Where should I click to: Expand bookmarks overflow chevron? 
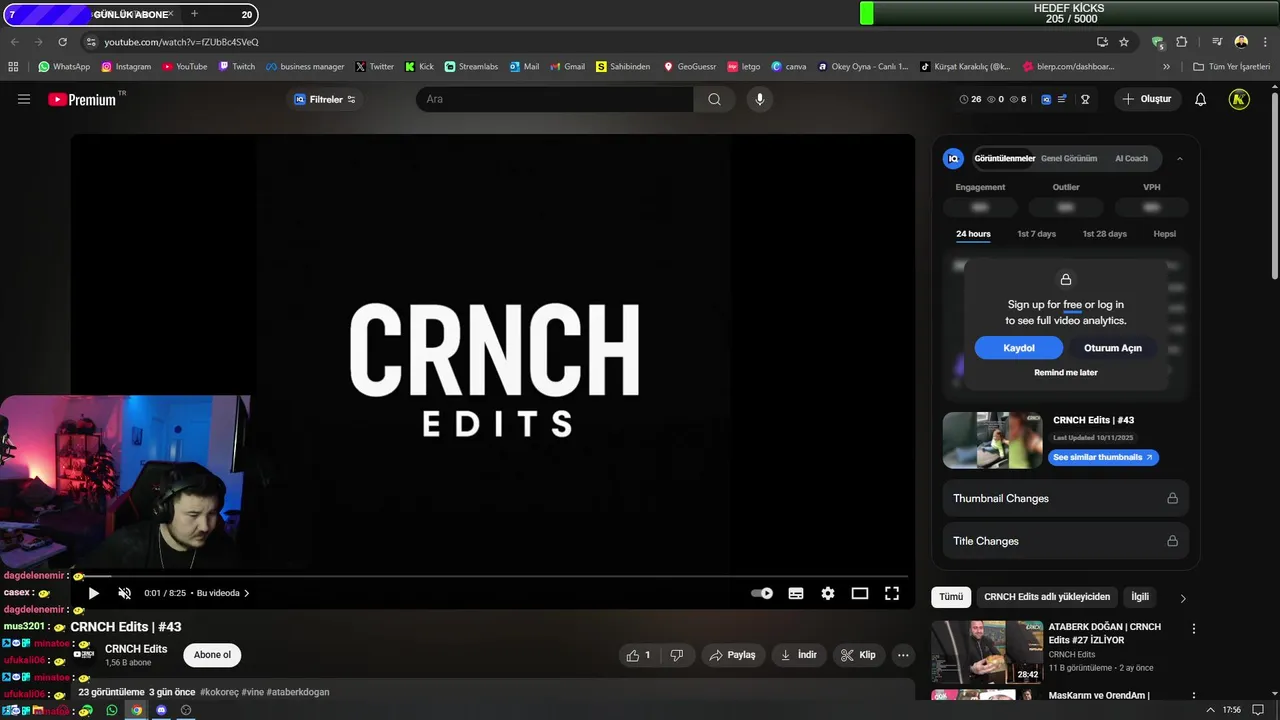coord(1166,67)
